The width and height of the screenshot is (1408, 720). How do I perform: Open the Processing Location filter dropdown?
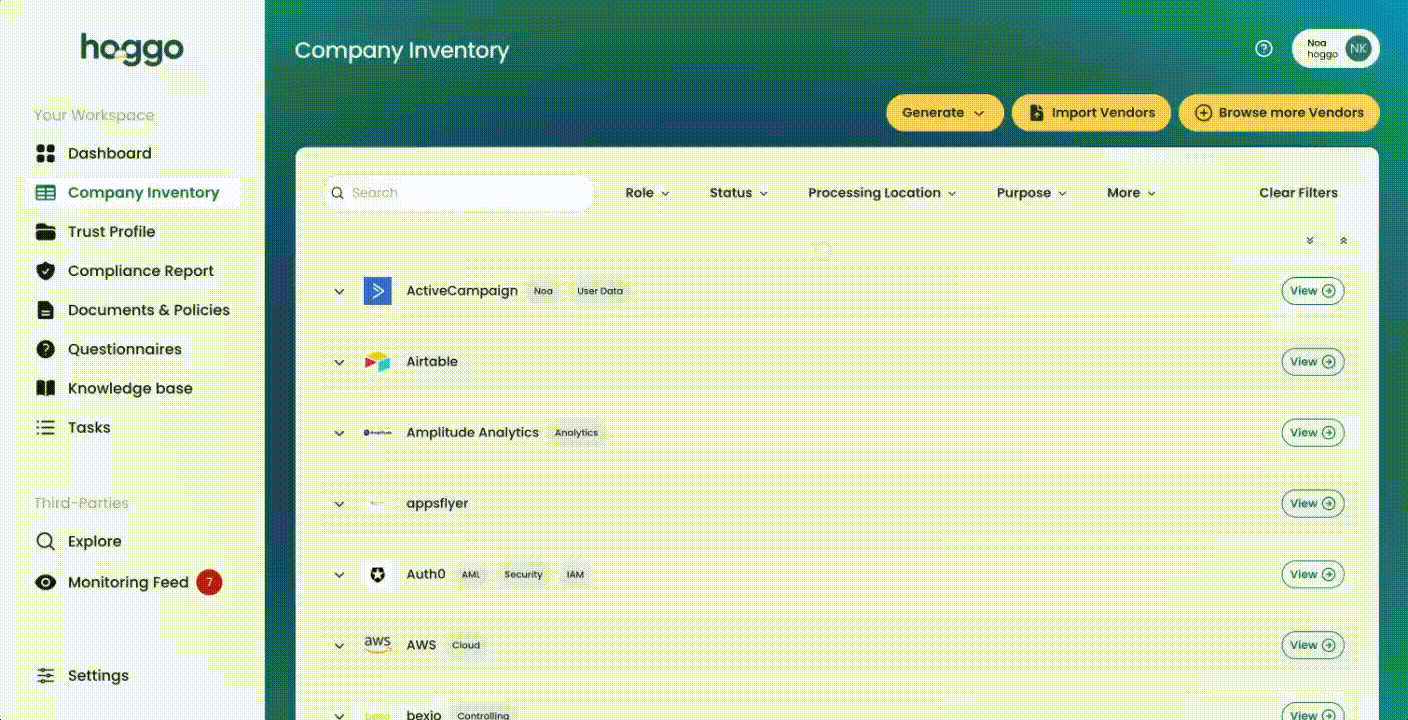[881, 193]
